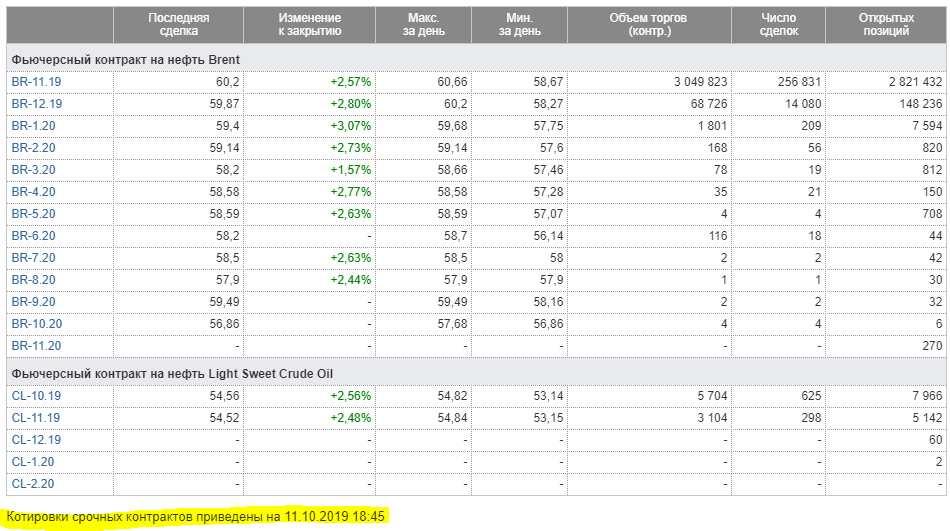Select the BR-2.20 contract link
Viewport: 950px width, 531px height.
[34, 148]
